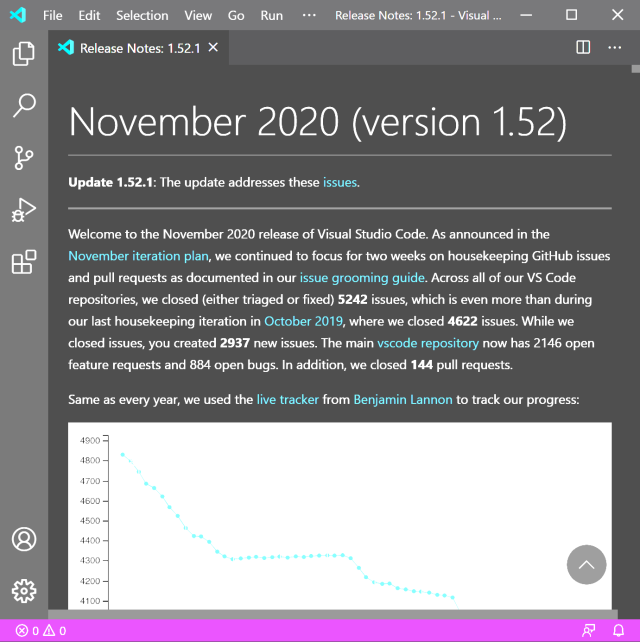The width and height of the screenshot is (640, 642).
Task: Open the Benjamin Lannon link
Action: point(403,399)
